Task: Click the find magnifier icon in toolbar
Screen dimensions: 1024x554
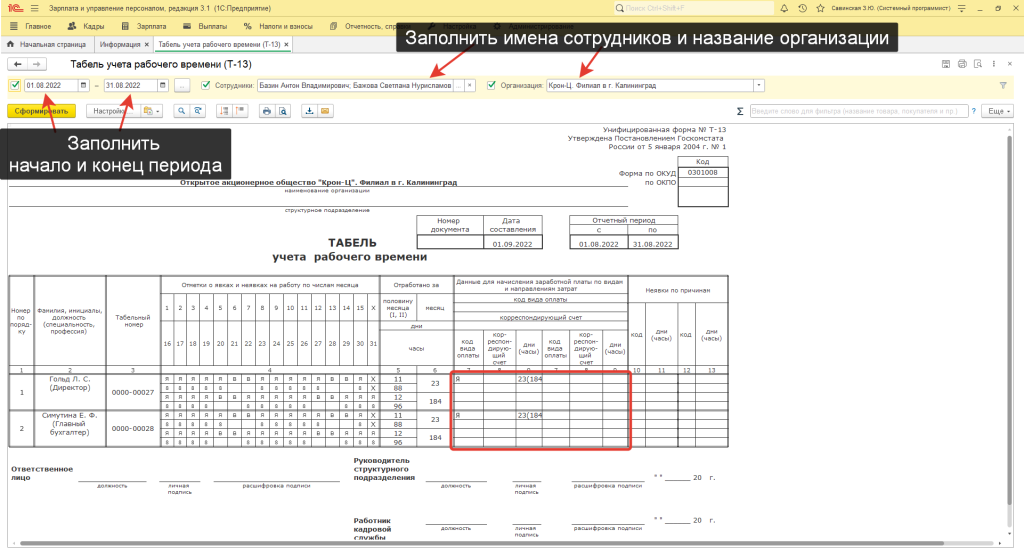Action: (181, 111)
